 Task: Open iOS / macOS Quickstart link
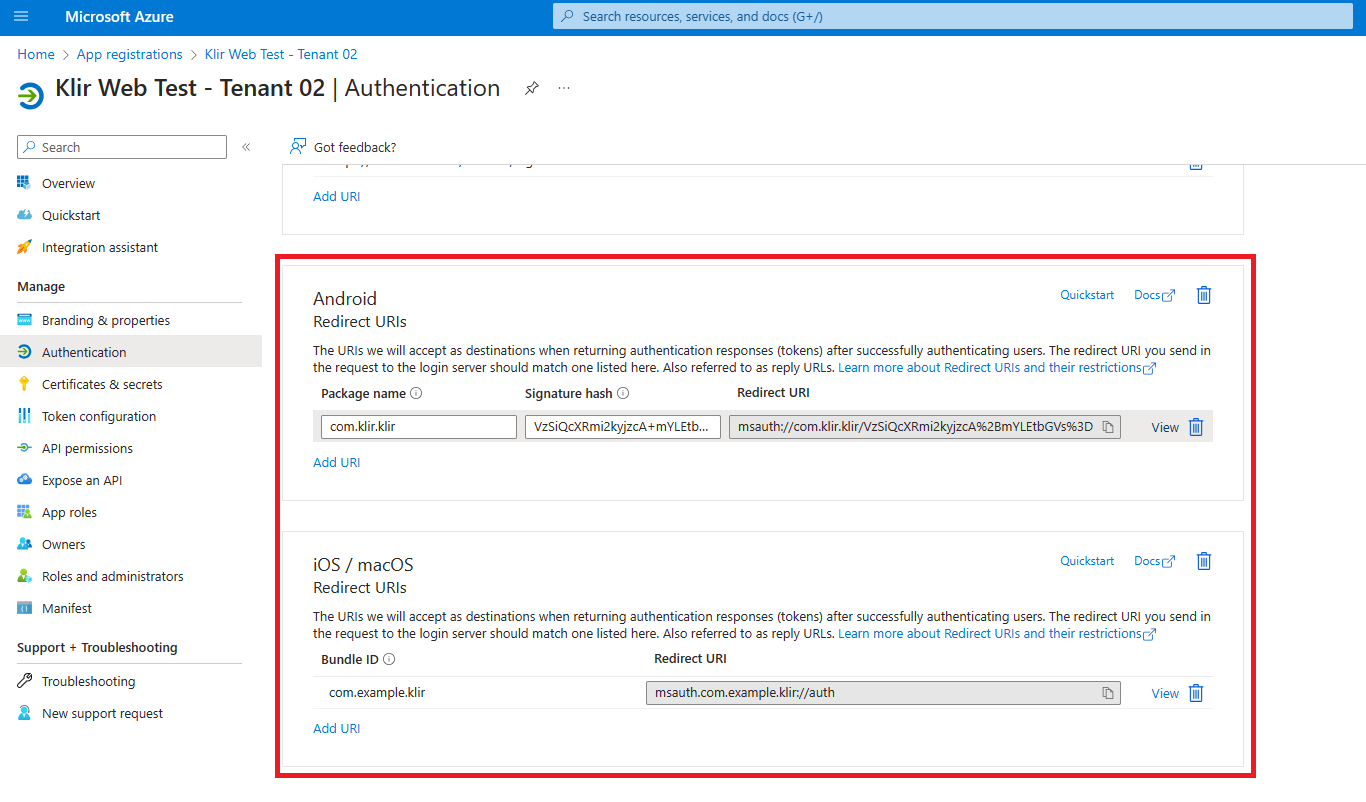pyautogui.click(x=1087, y=561)
